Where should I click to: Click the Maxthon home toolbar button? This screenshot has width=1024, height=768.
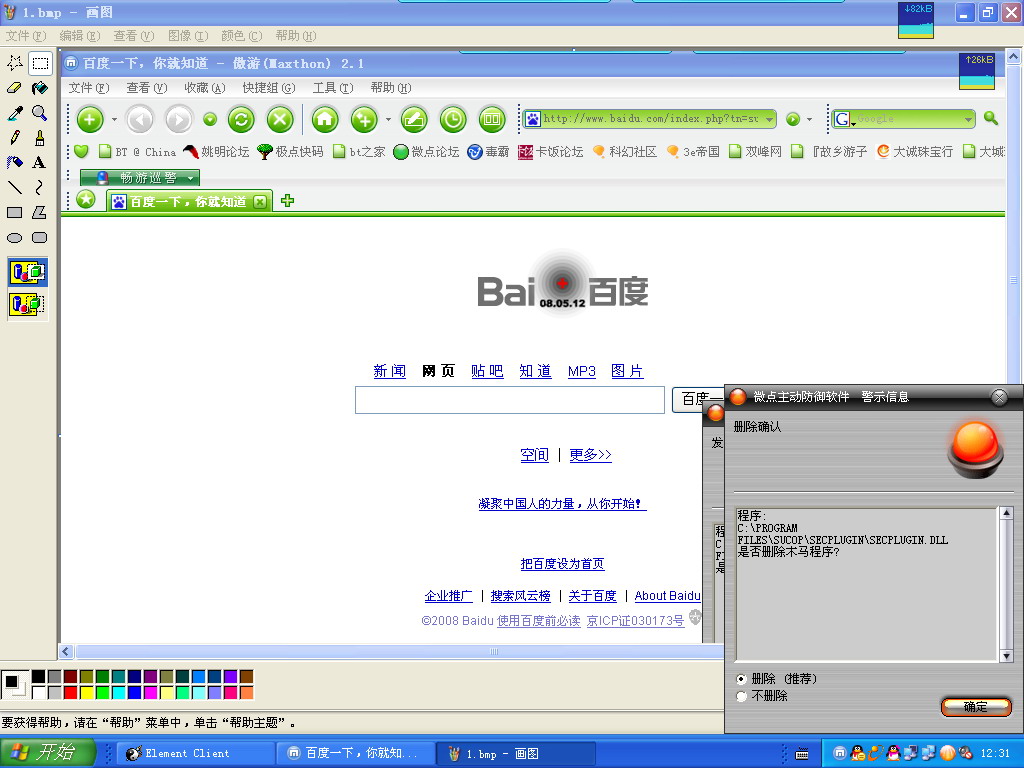325,120
